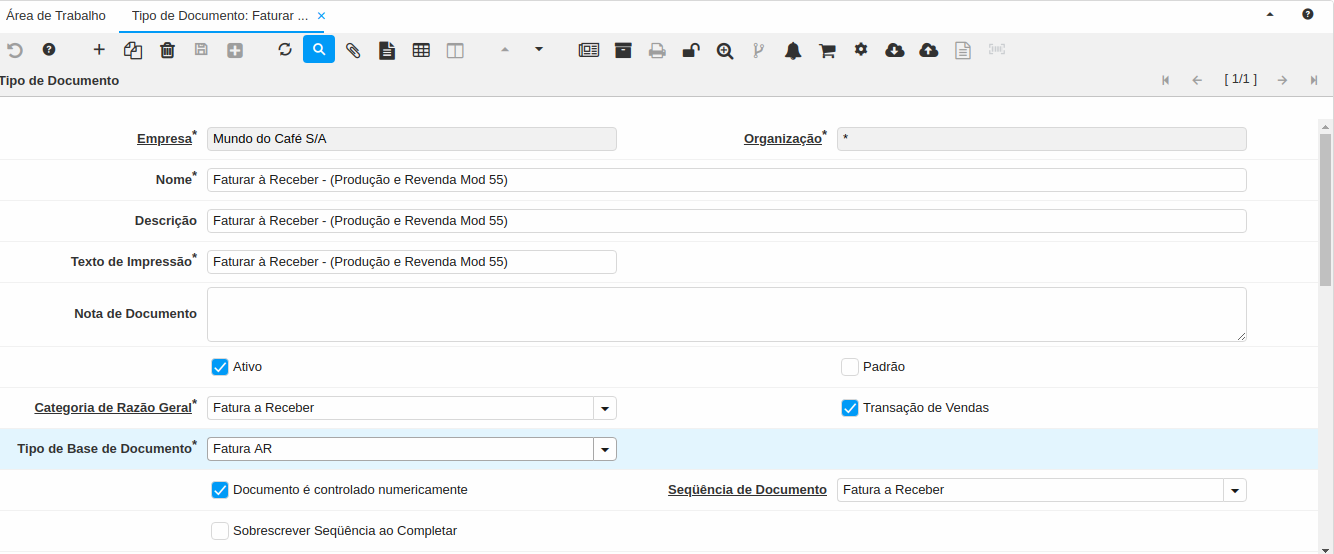The width and height of the screenshot is (1334, 554).
Task: Open the Empresa field label link
Action: [164, 139]
